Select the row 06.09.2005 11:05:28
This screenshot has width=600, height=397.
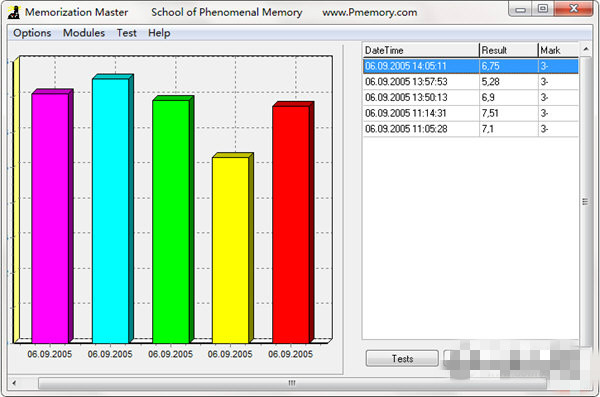click(x=470, y=129)
